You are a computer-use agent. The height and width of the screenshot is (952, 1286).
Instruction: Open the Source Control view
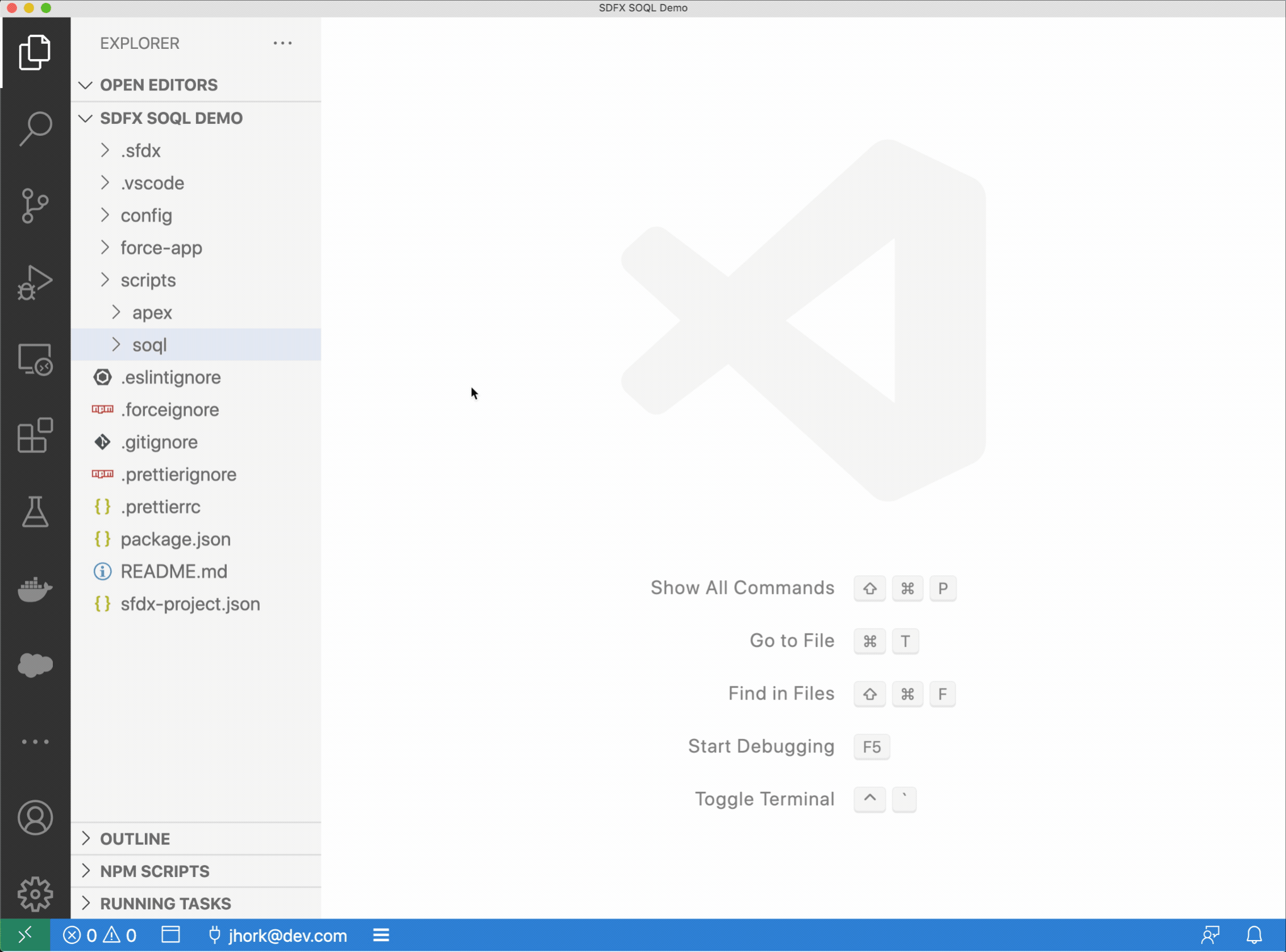(35, 205)
